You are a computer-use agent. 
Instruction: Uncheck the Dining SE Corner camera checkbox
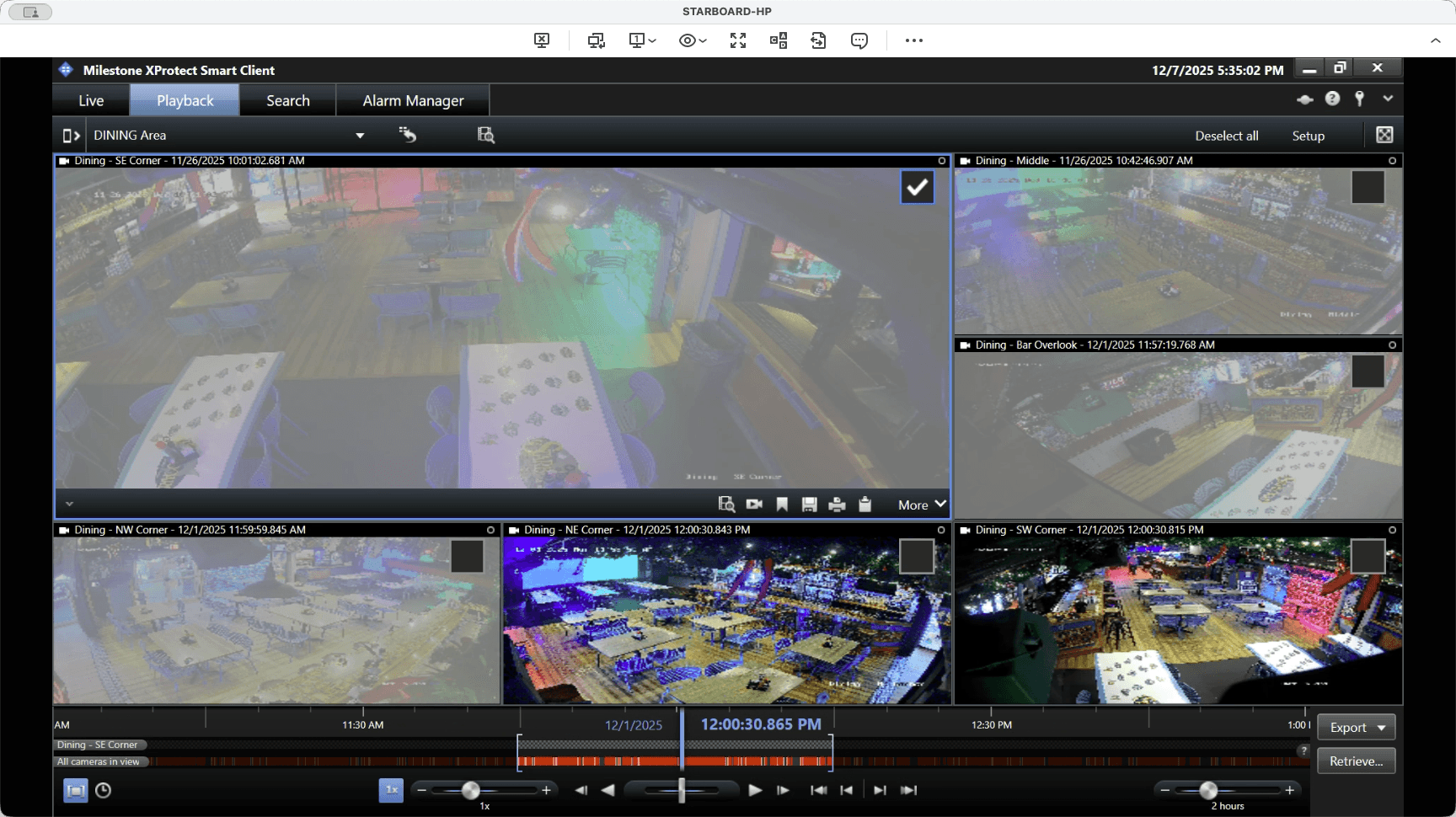pos(917,187)
